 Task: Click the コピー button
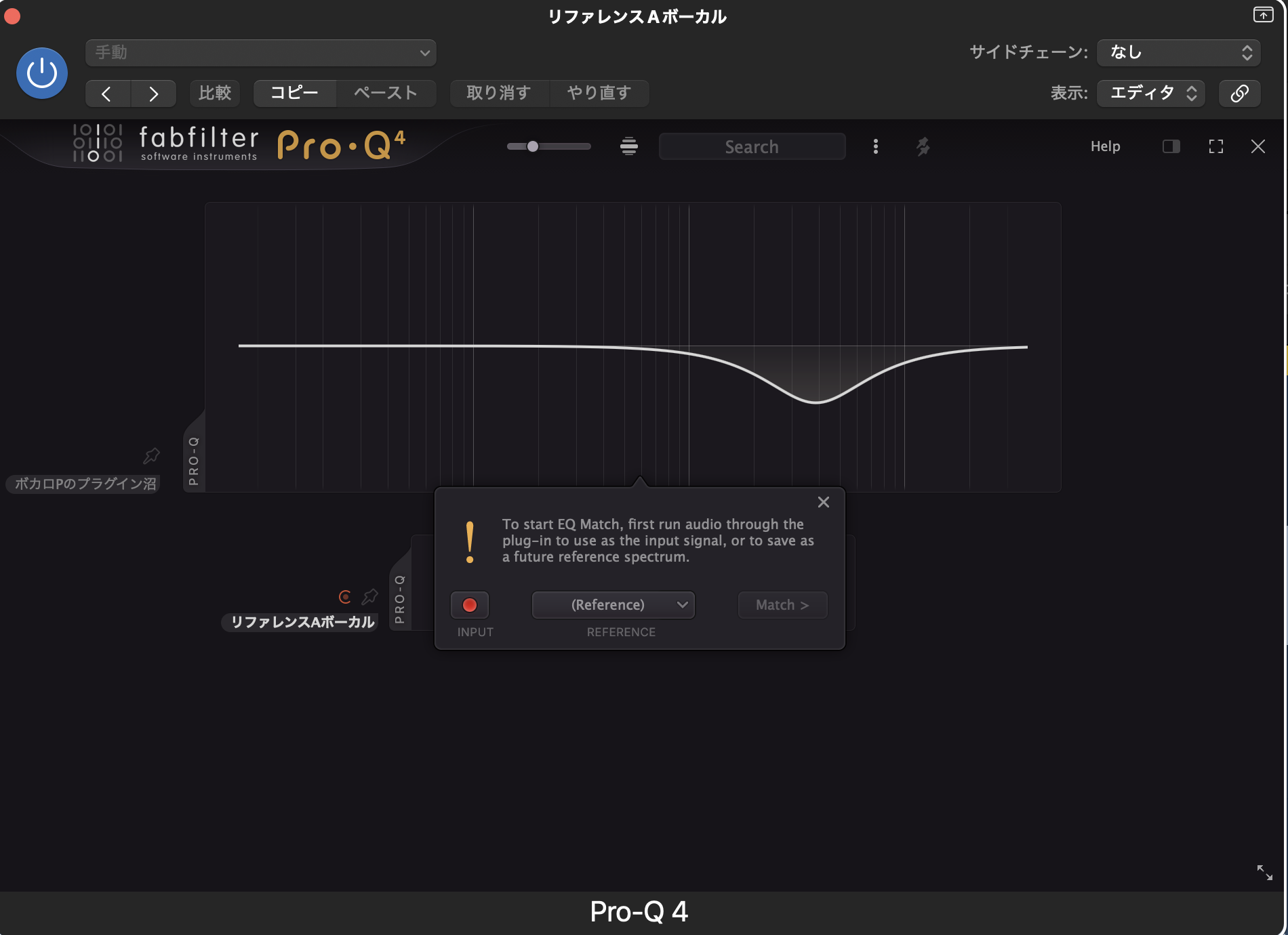click(295, 93)
